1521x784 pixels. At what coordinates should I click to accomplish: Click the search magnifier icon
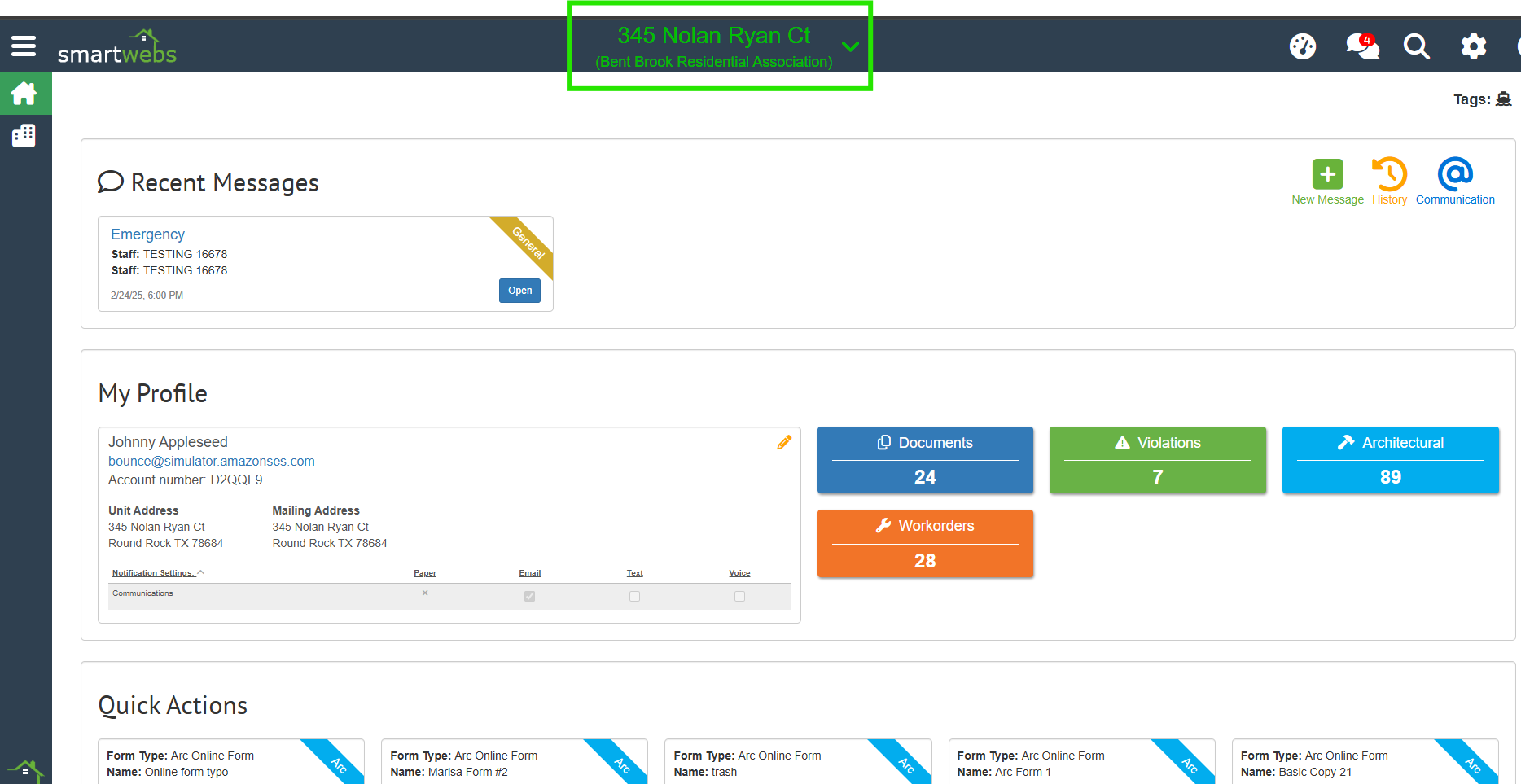tap(1416, 46)
